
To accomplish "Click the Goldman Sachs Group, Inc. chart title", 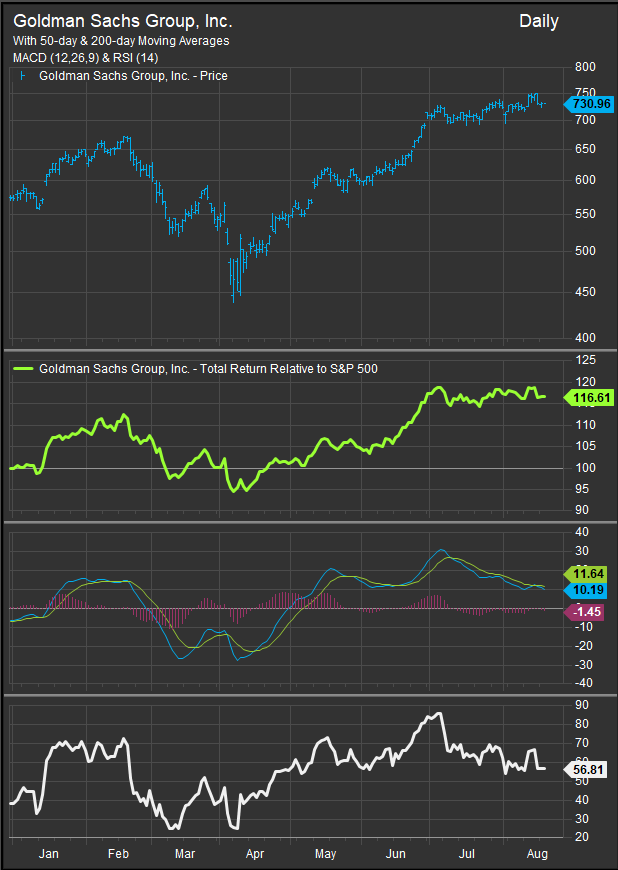I will tap(122, 21).
